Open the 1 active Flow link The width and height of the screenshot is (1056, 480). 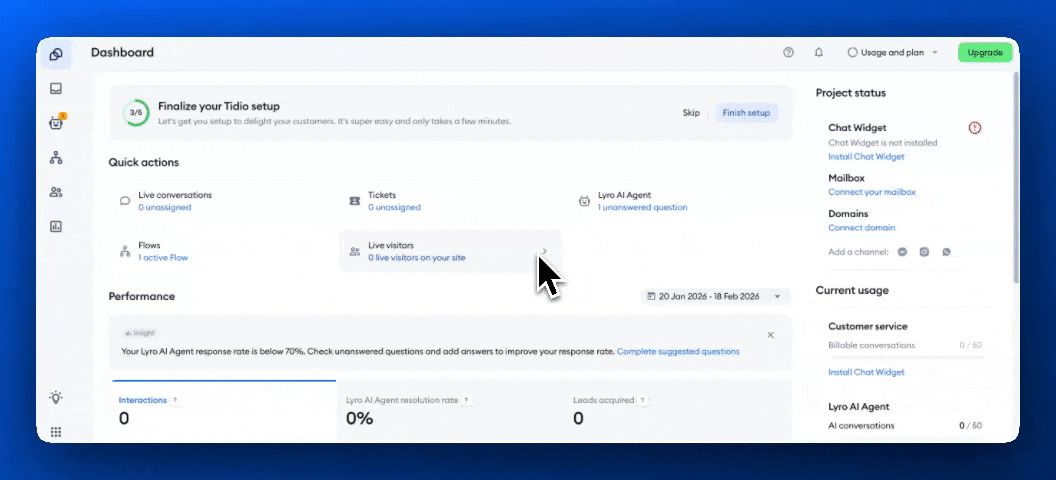pos(163,258)
